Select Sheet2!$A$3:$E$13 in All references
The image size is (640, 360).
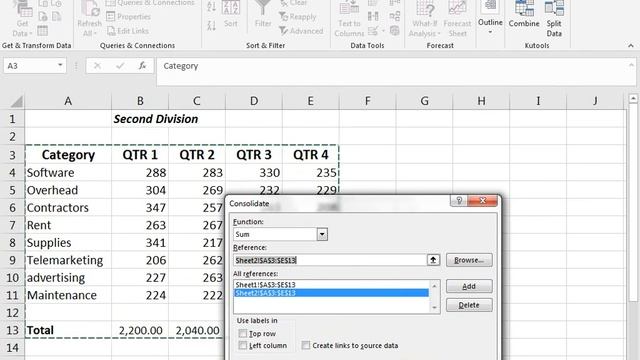[331, 293]
